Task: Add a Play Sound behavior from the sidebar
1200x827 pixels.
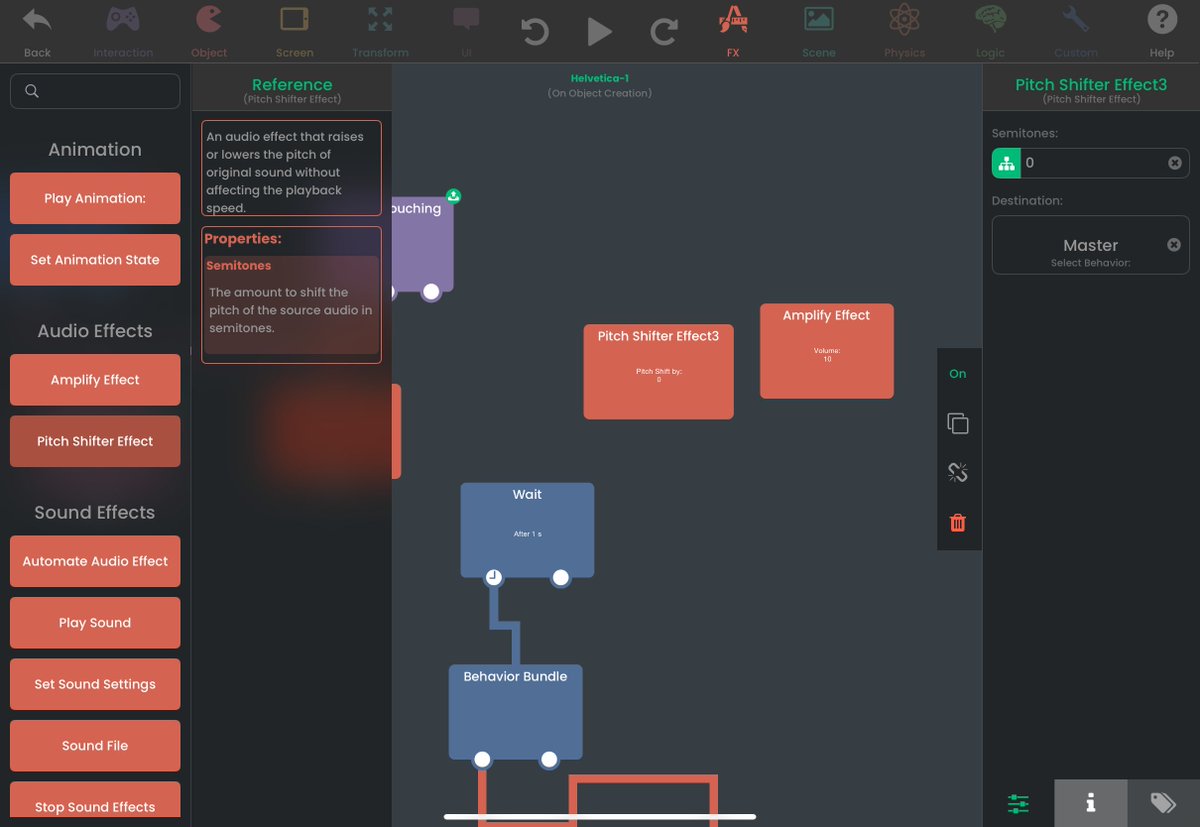Action: click(x=95, y=622)
